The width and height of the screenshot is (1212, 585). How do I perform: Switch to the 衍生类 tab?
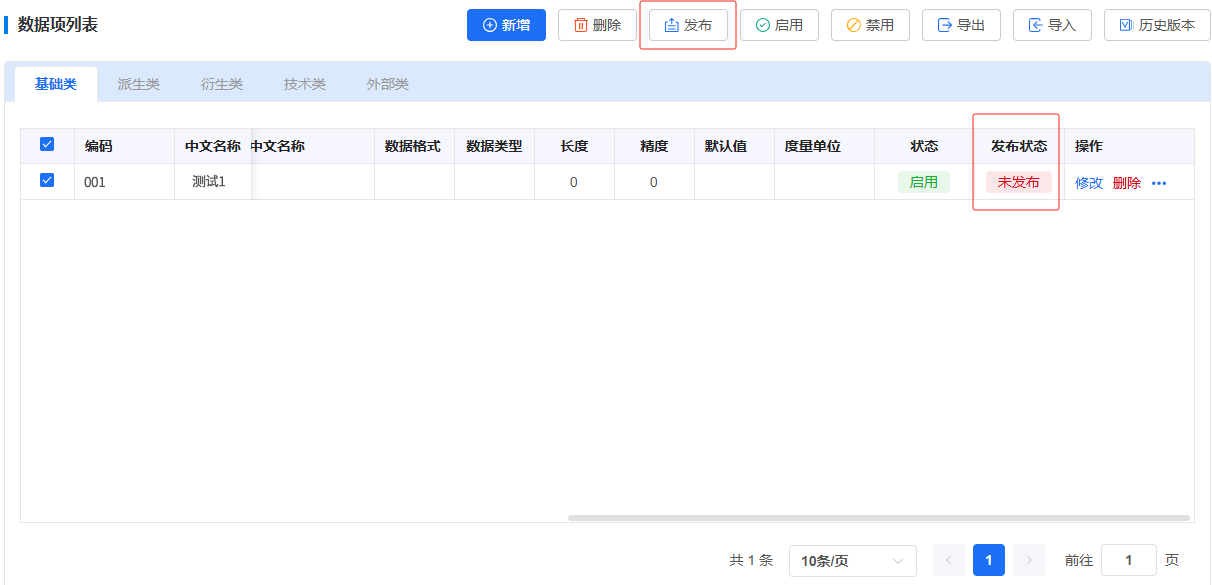tap(222, 84)
